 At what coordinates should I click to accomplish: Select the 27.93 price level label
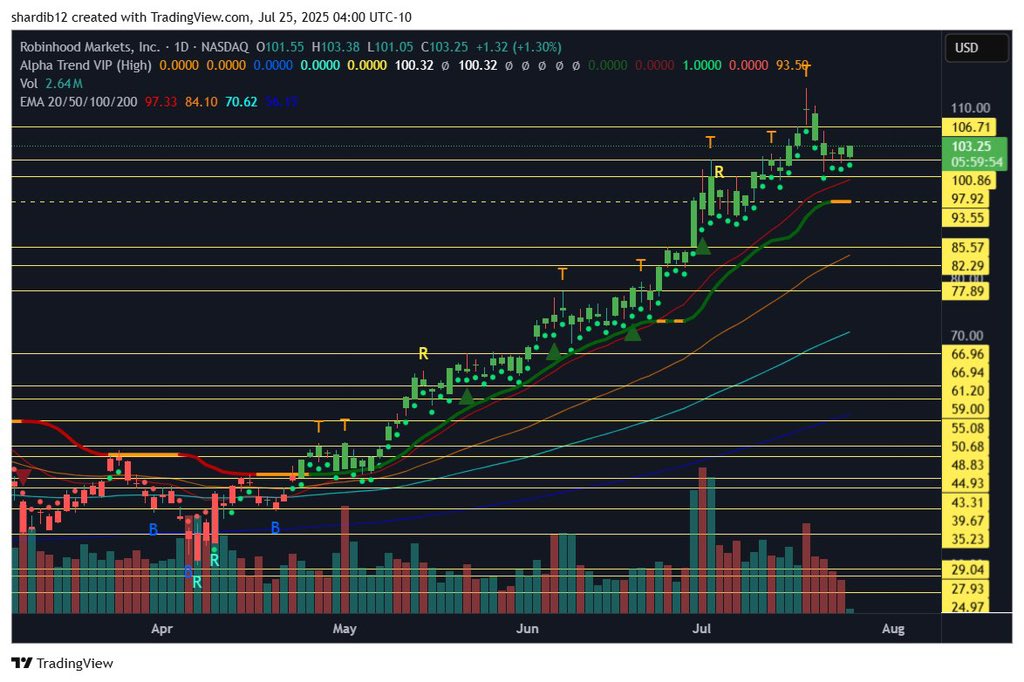point(967,589)
